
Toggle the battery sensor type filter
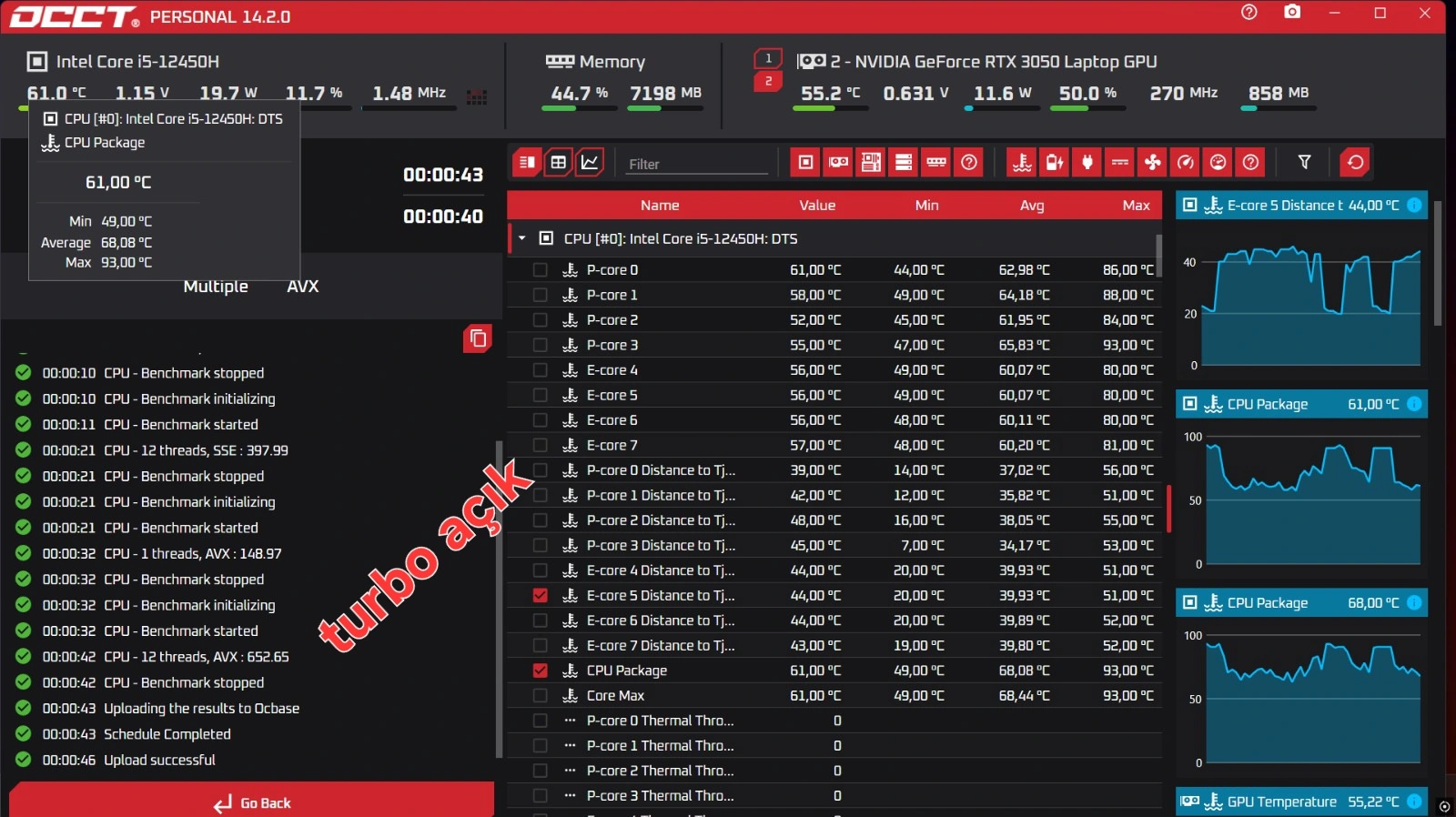pos(1055,163)
